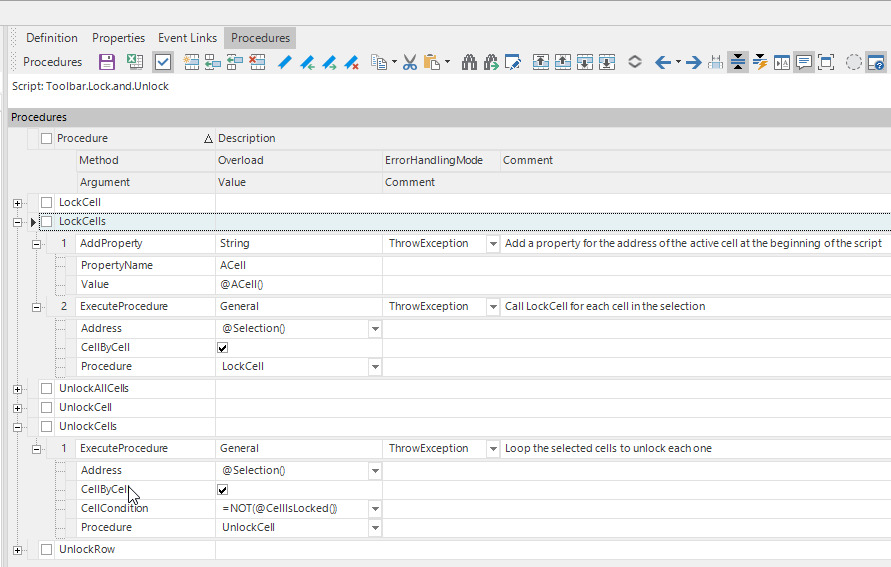Click the blue back arrow
The height and width of the screenshot is (567, 891).
click(663, 62)
